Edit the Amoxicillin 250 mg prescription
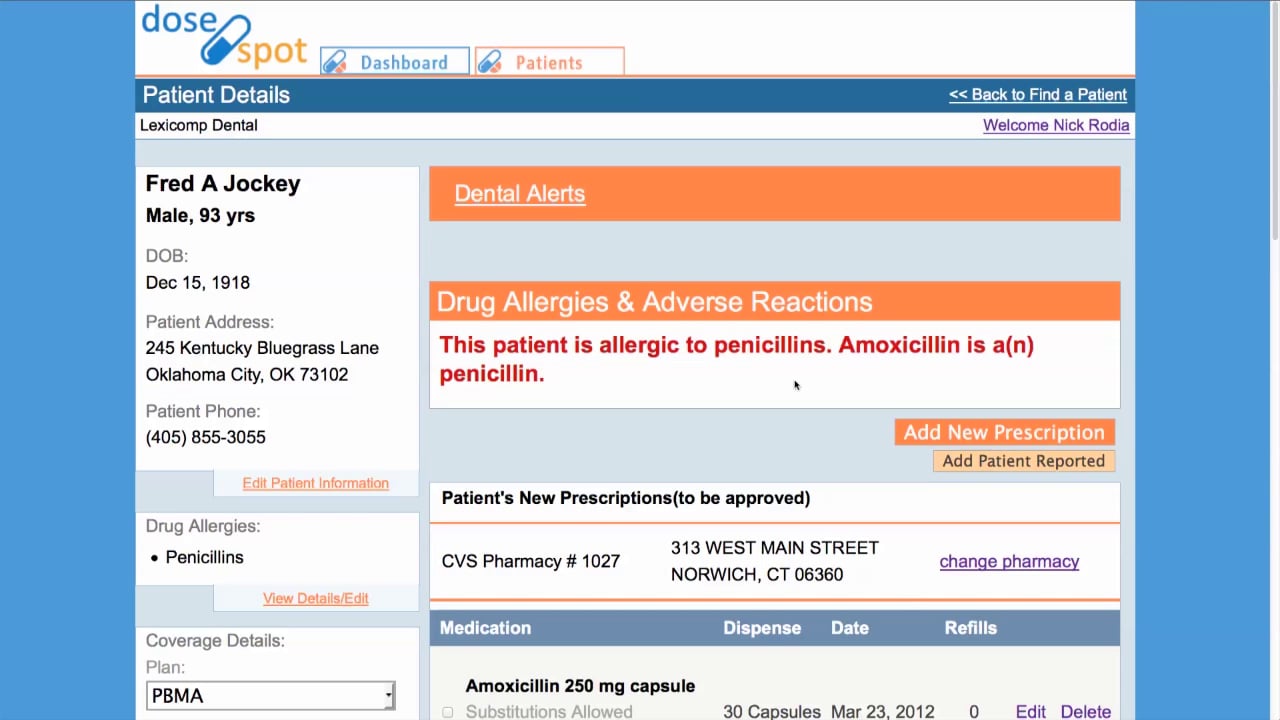 pos(1030,712)
